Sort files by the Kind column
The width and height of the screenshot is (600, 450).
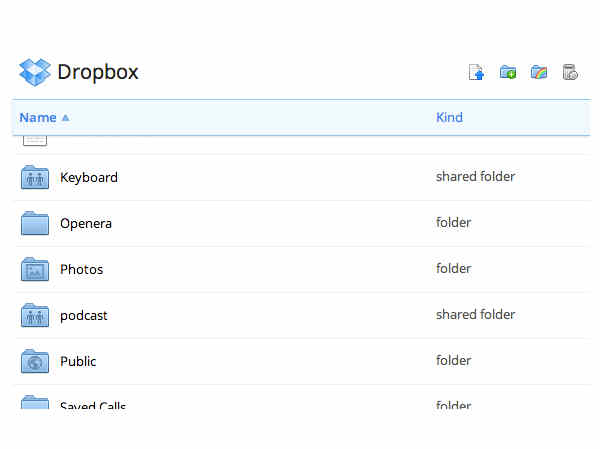tap(449, 118)
